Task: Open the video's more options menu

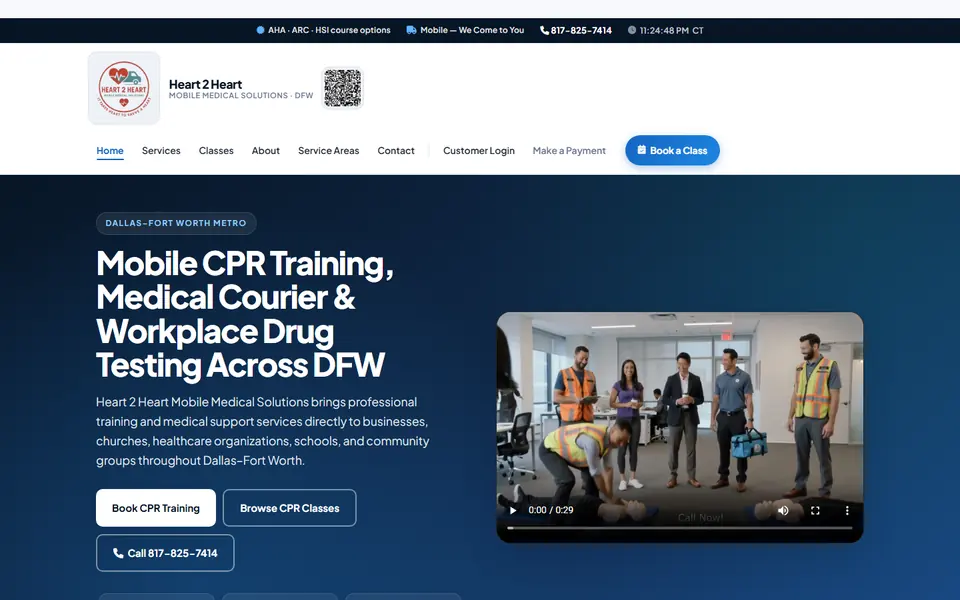Action: pyautogui.click(x=847, y=510)
